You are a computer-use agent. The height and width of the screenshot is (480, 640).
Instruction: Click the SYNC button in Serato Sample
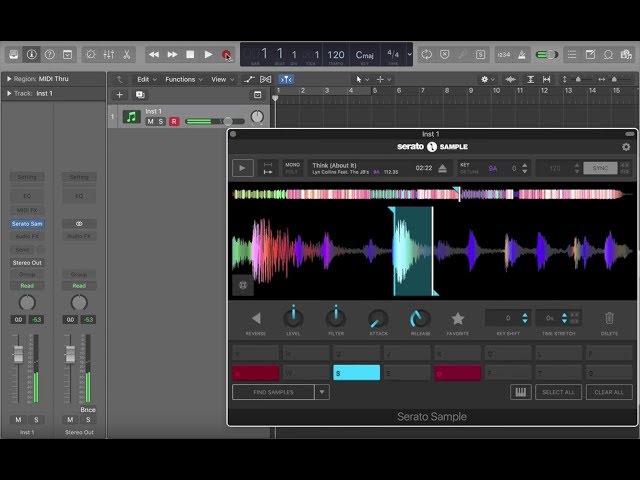[x=600, y=168]
